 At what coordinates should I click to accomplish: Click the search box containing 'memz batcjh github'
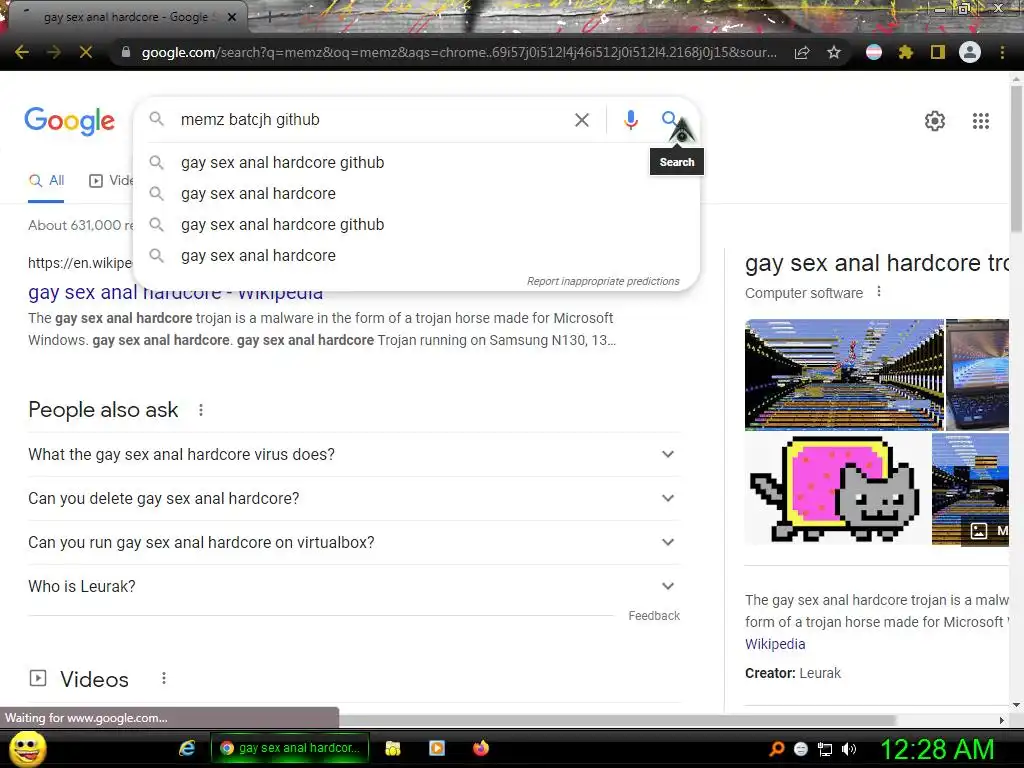click(x=369, y=120)
